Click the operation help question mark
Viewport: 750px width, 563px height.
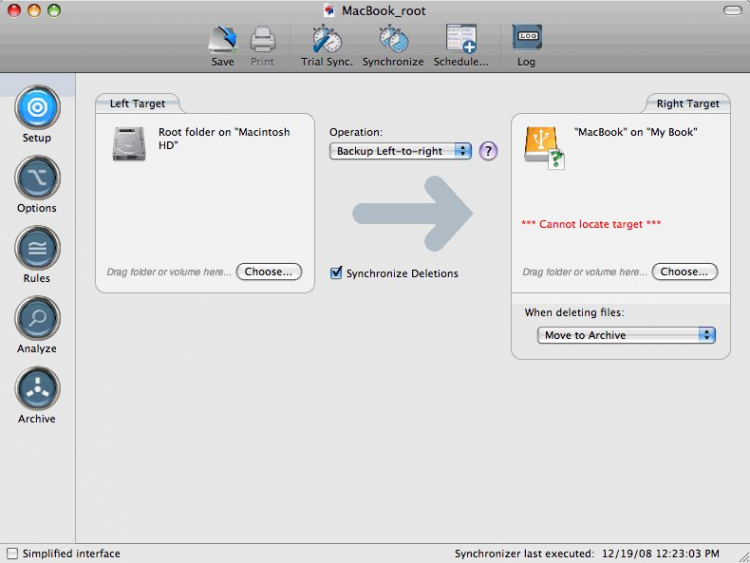point(488,151)
